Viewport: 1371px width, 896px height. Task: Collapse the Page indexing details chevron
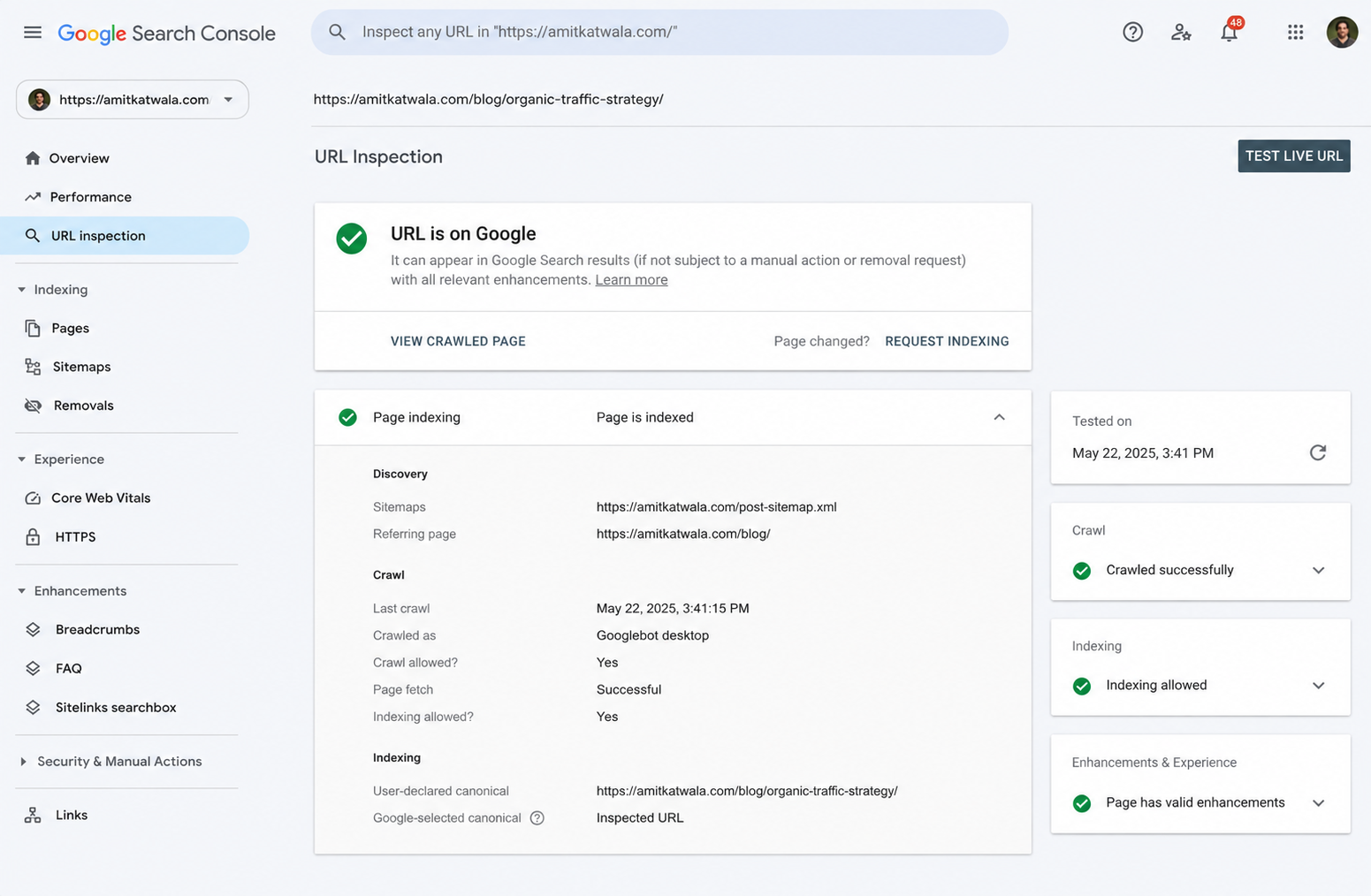tap(999, 417)
